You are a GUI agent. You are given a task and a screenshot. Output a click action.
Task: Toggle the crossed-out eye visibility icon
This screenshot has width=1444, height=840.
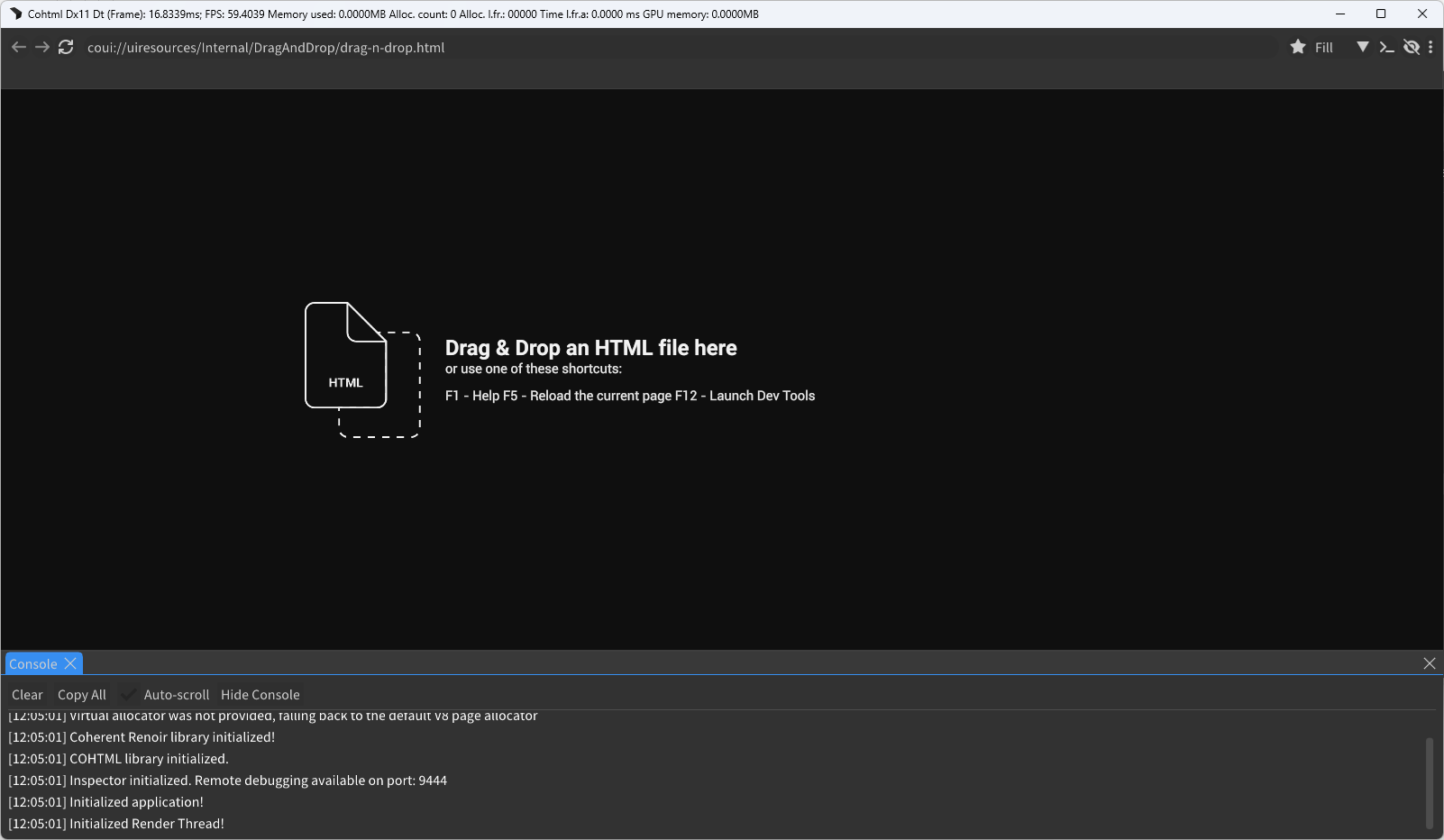point(1412,47)
